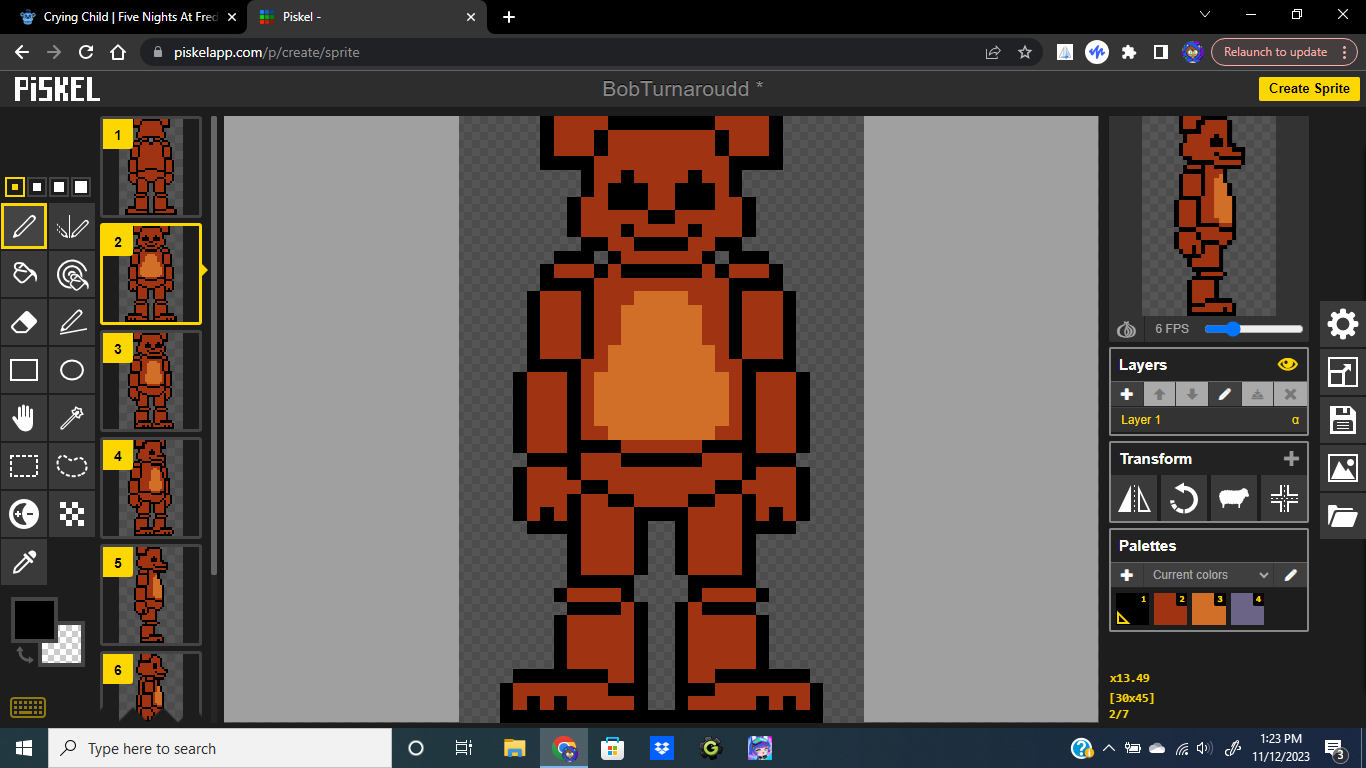Select the Circle tool
Screen dimensions: 1366x768
[x=72, y=370]
